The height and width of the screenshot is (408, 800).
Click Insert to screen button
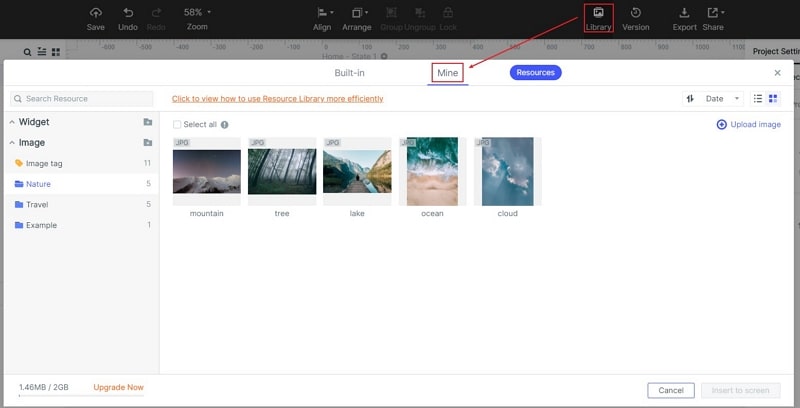pyautogui.click(x=740, y=390)
